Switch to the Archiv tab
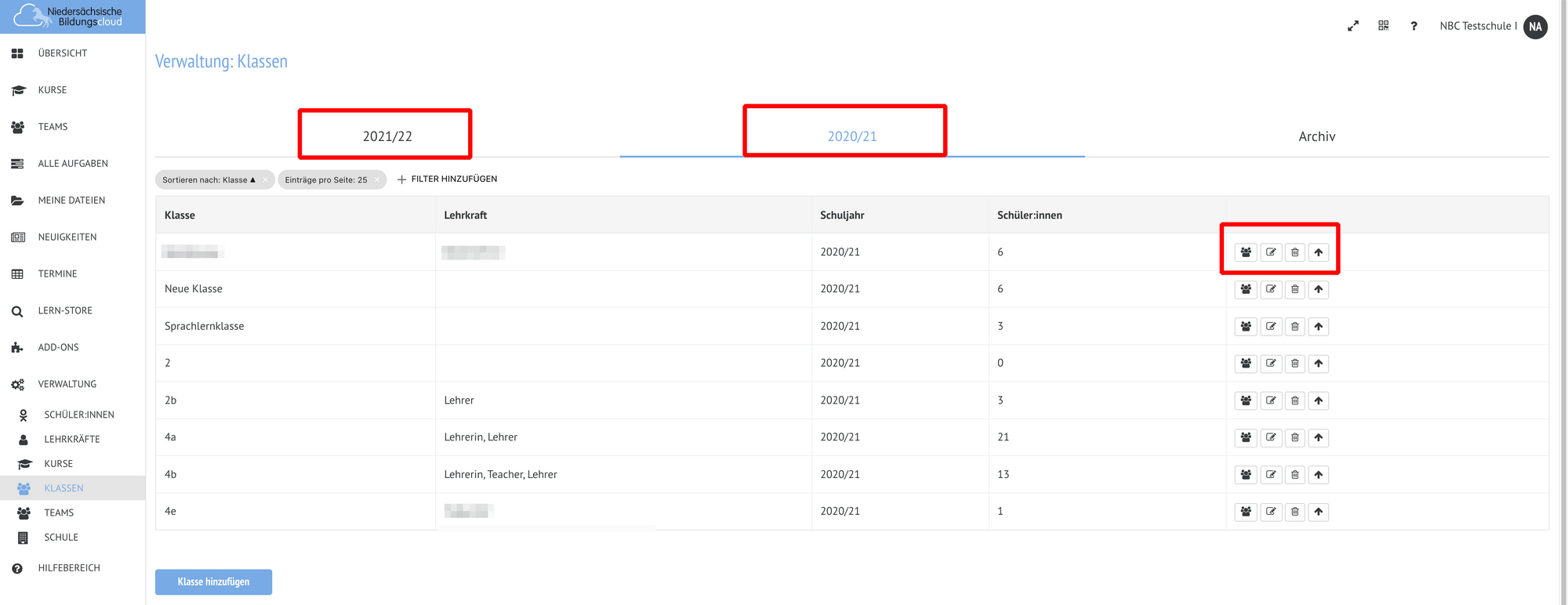1568x605 pixels. pos(1316,136)
